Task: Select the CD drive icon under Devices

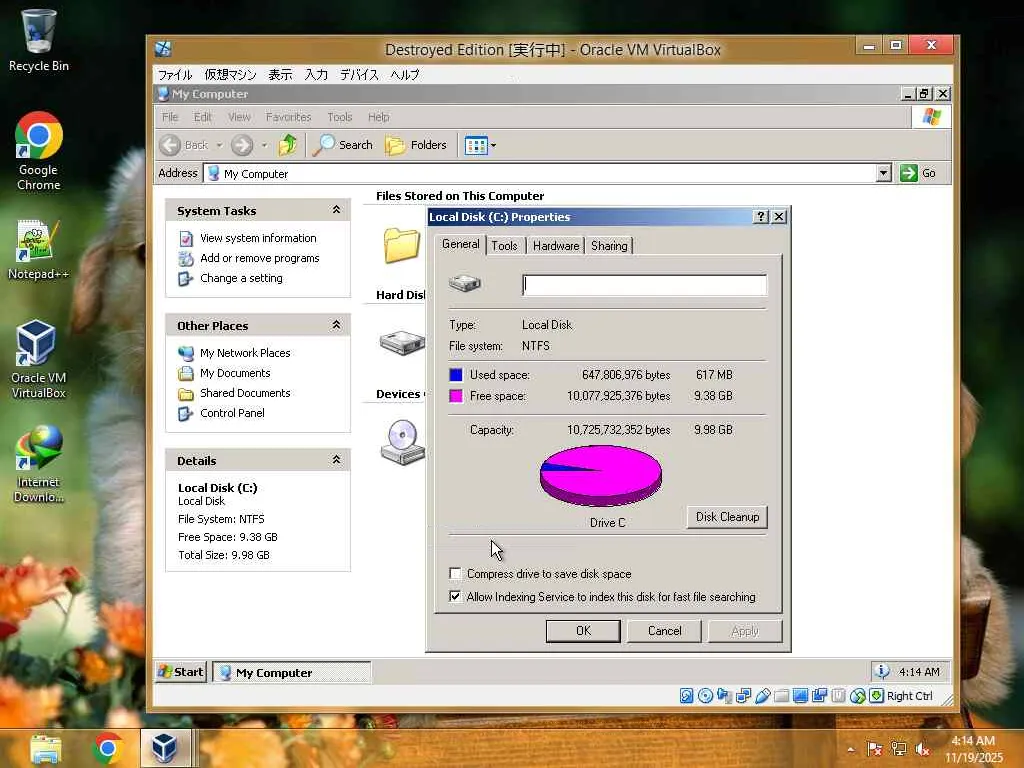Action: coord(402,442)
